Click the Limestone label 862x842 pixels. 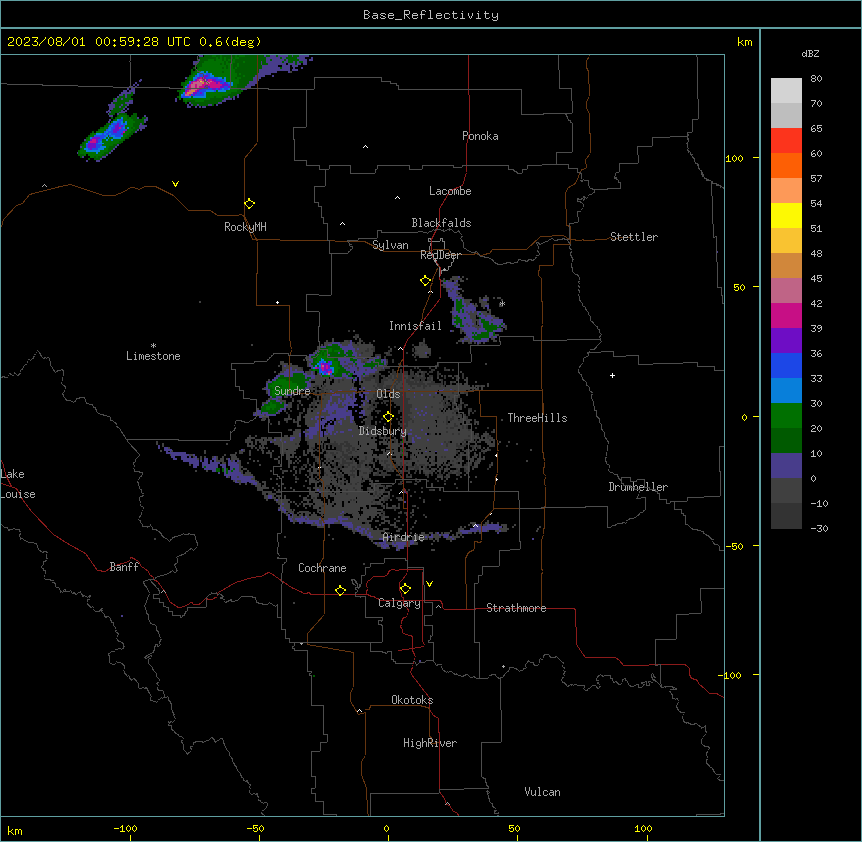tap(153, 356)
